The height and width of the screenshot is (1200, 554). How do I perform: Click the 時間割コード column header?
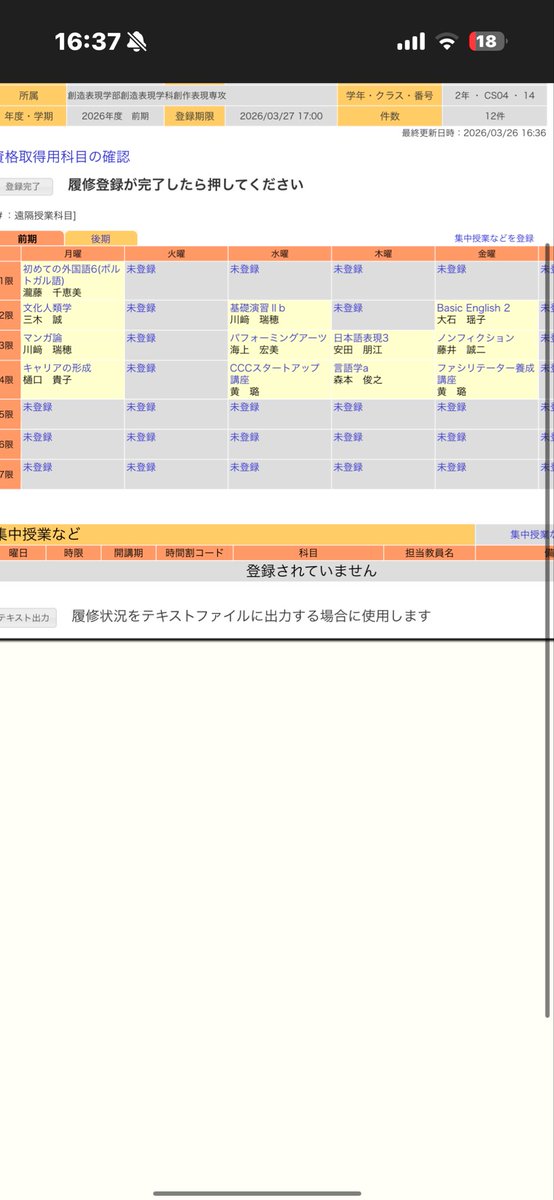click(195, 552)
